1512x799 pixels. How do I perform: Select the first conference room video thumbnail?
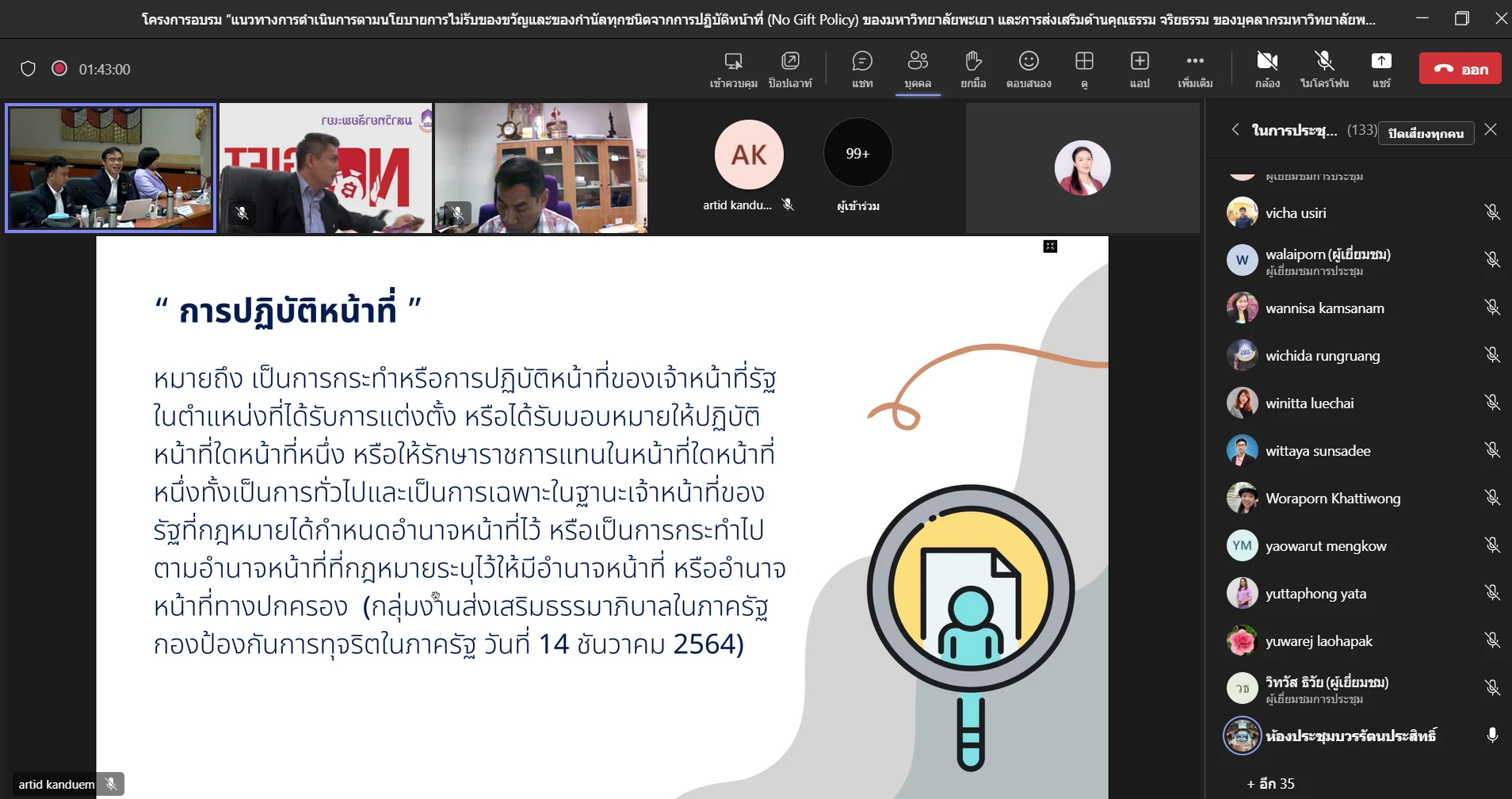coord(110,168)
